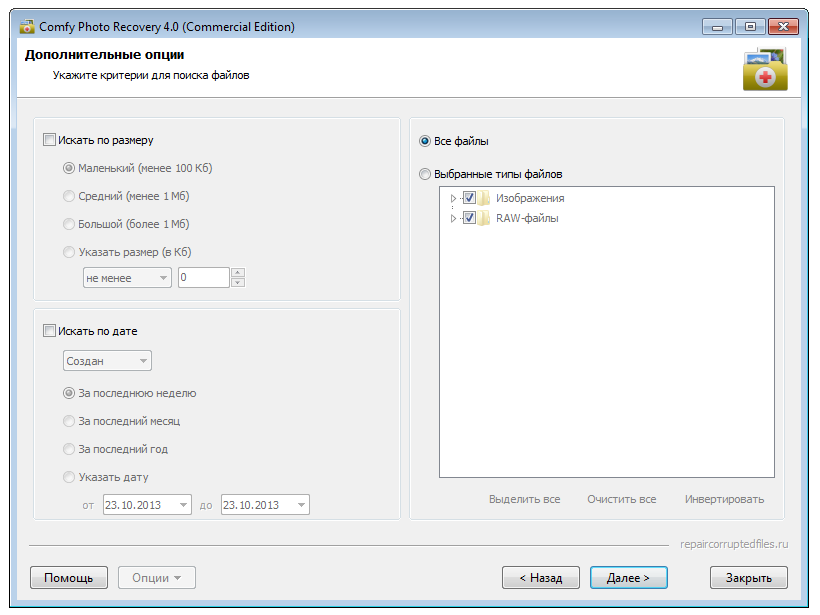Expand the RAW-файлы tree node
The height and width of the screenshot is (615, 820).
point(453,218)
